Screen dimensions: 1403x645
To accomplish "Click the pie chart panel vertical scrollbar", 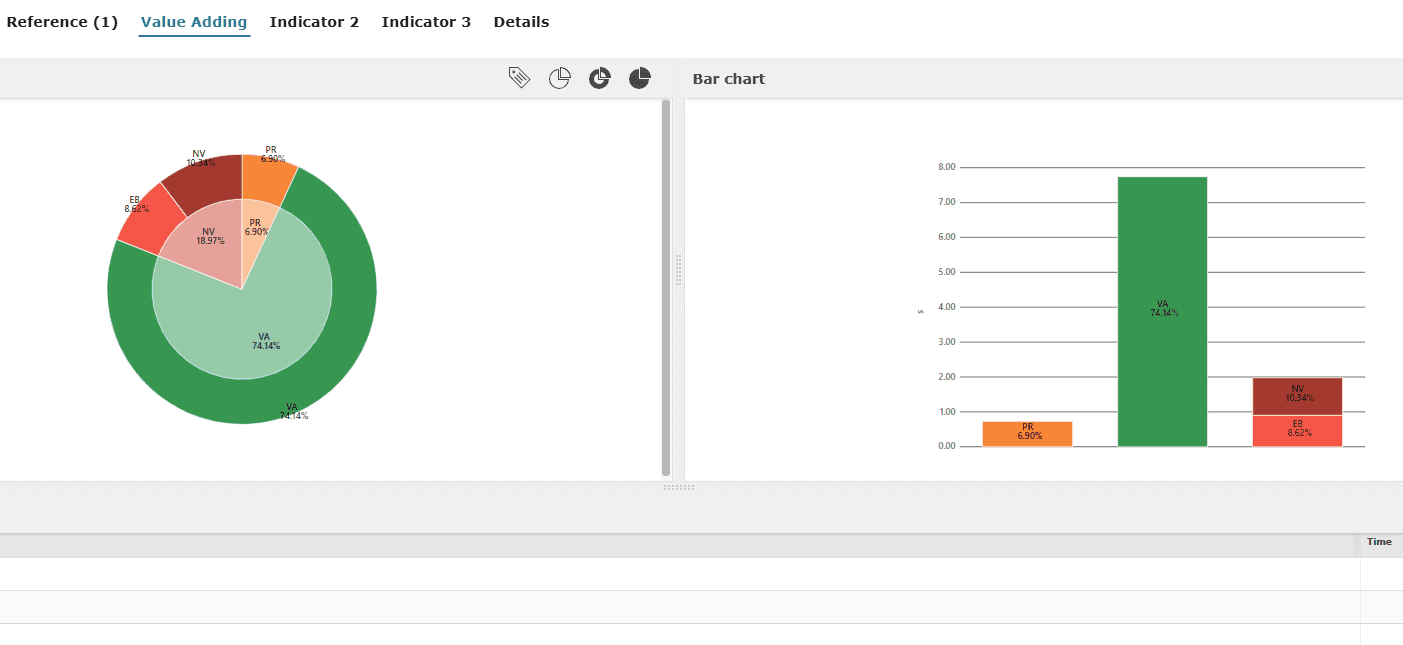I will point(666,288).
